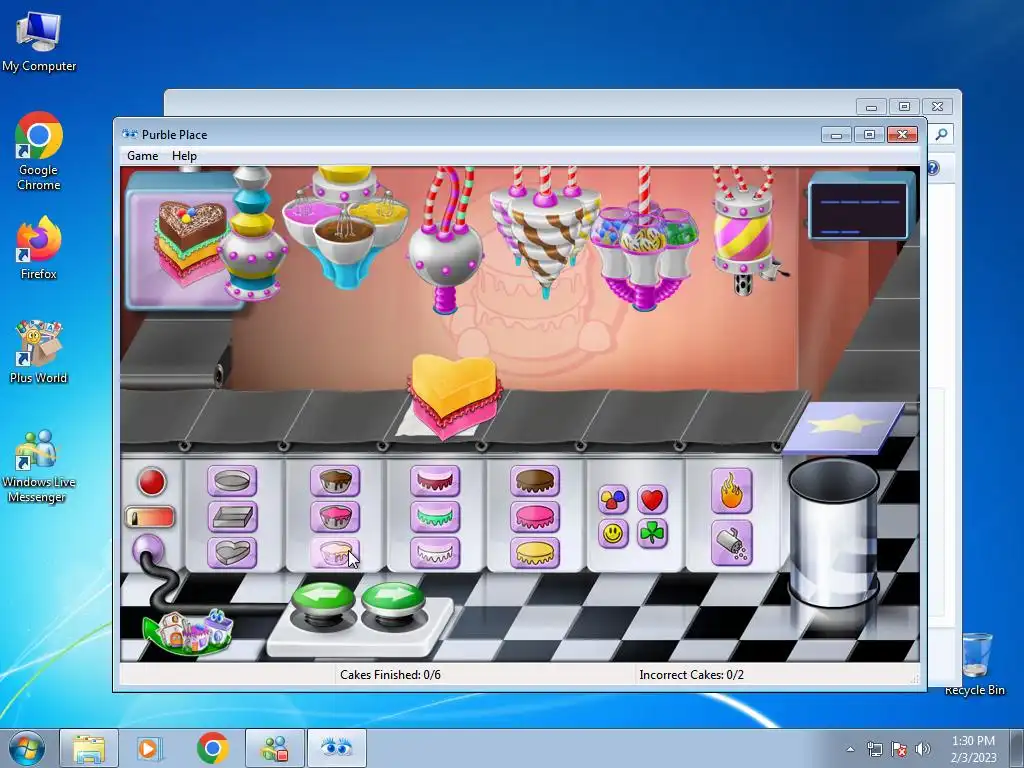The image size is (1024, 768).
Task: Pick the green clover decoration
Action: tap(652, 534)
